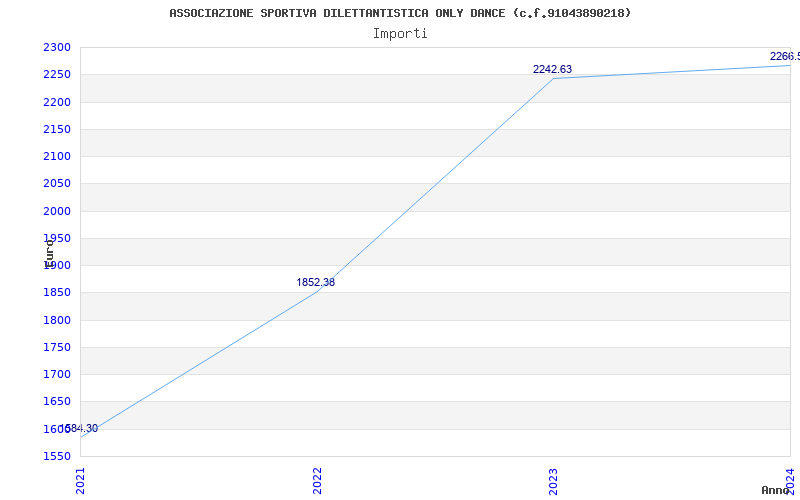Screen dimensions: 800x500
Task: Click the 2250 y-axis tick label
Action: (57, 74)
